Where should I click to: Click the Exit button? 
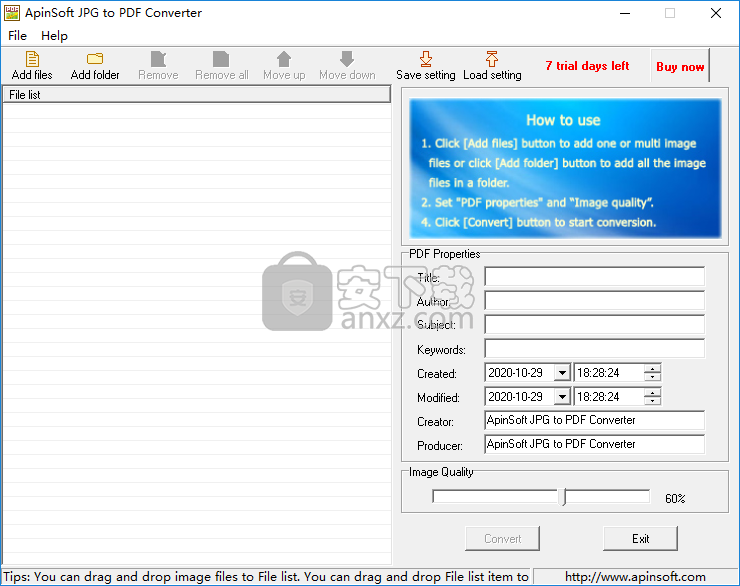coord(640,538)
